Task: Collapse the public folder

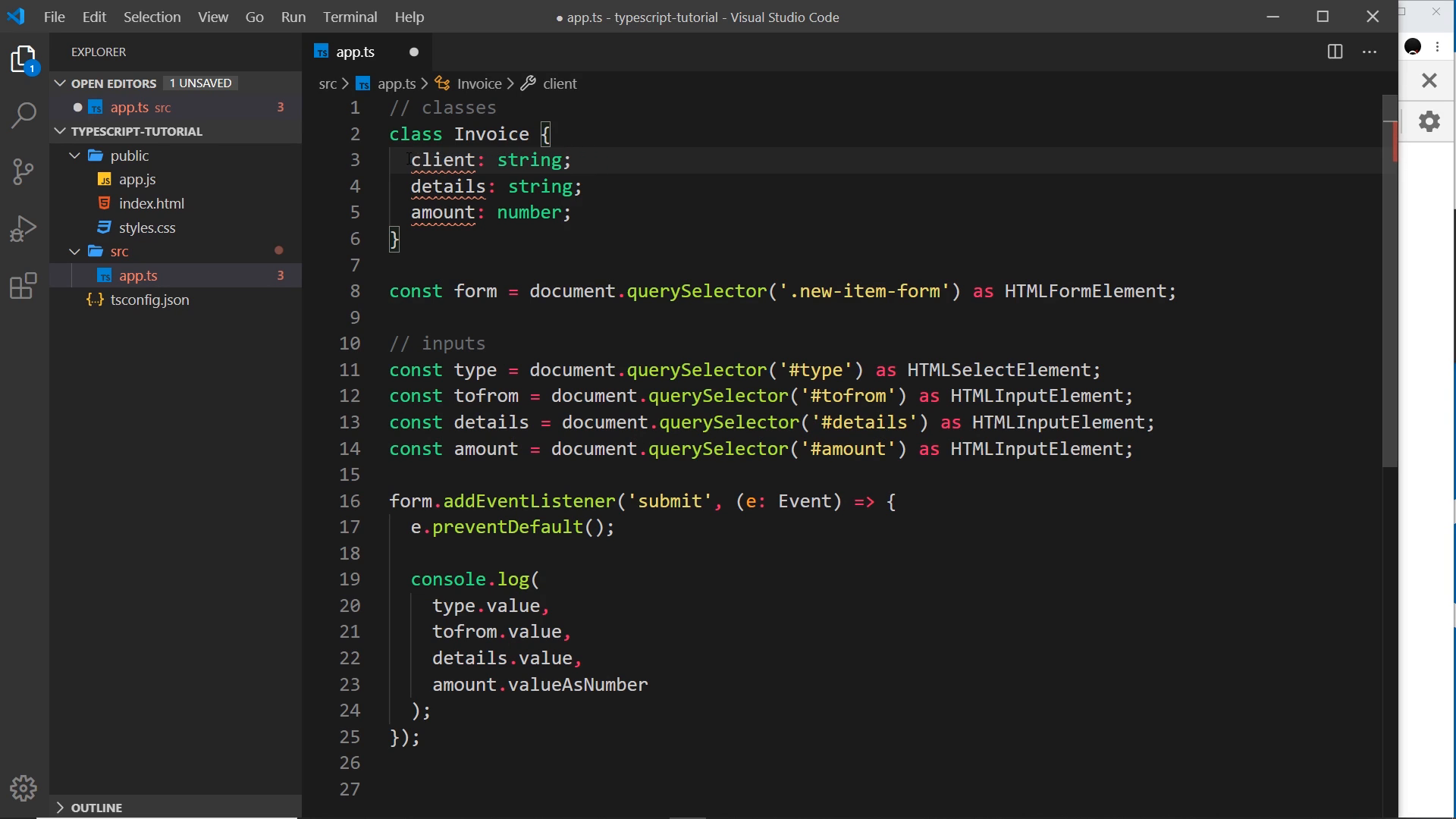Action: pos(74,155)
